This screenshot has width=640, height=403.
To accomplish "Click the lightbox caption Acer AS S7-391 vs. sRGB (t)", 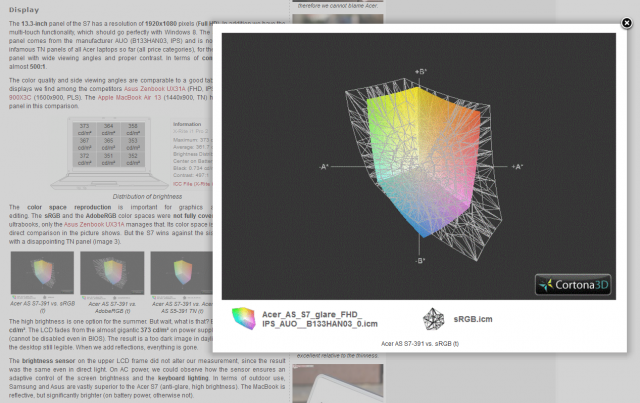I will (x=420, y=344).
